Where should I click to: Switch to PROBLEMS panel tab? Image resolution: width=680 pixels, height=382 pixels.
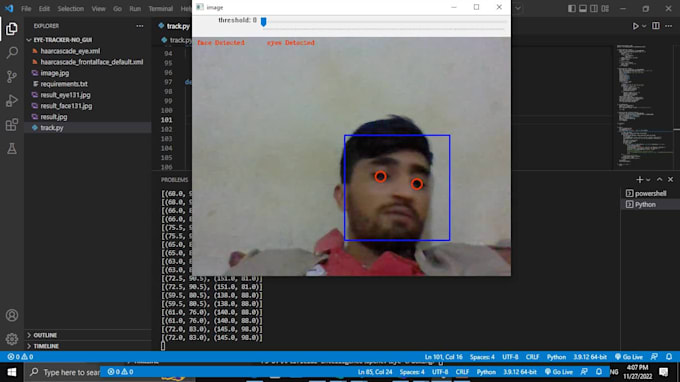pyautogui.click(x=174, y=180)
